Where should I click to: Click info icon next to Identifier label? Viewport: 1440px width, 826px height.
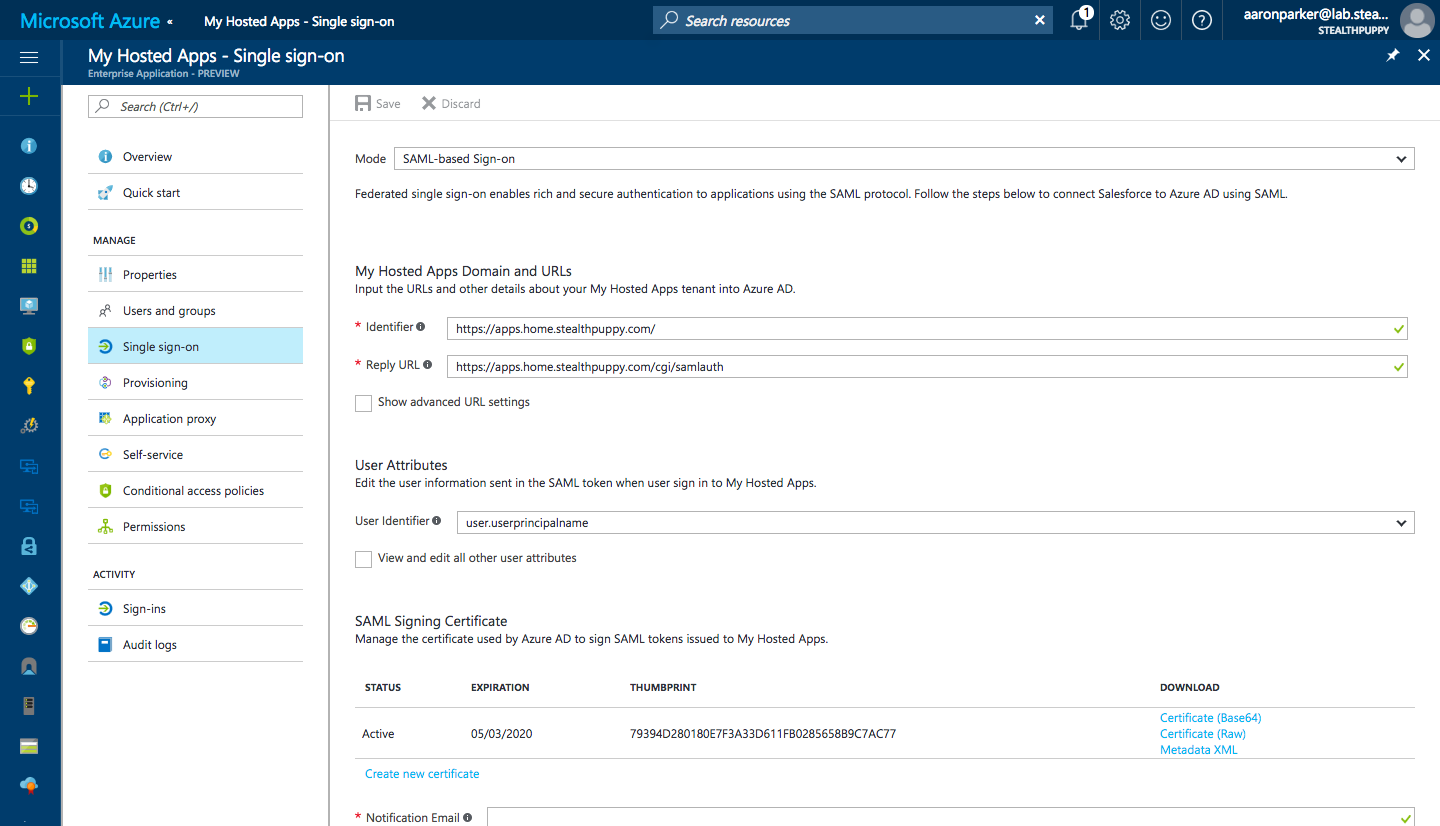pyautogui.click(x=421, y=327)
